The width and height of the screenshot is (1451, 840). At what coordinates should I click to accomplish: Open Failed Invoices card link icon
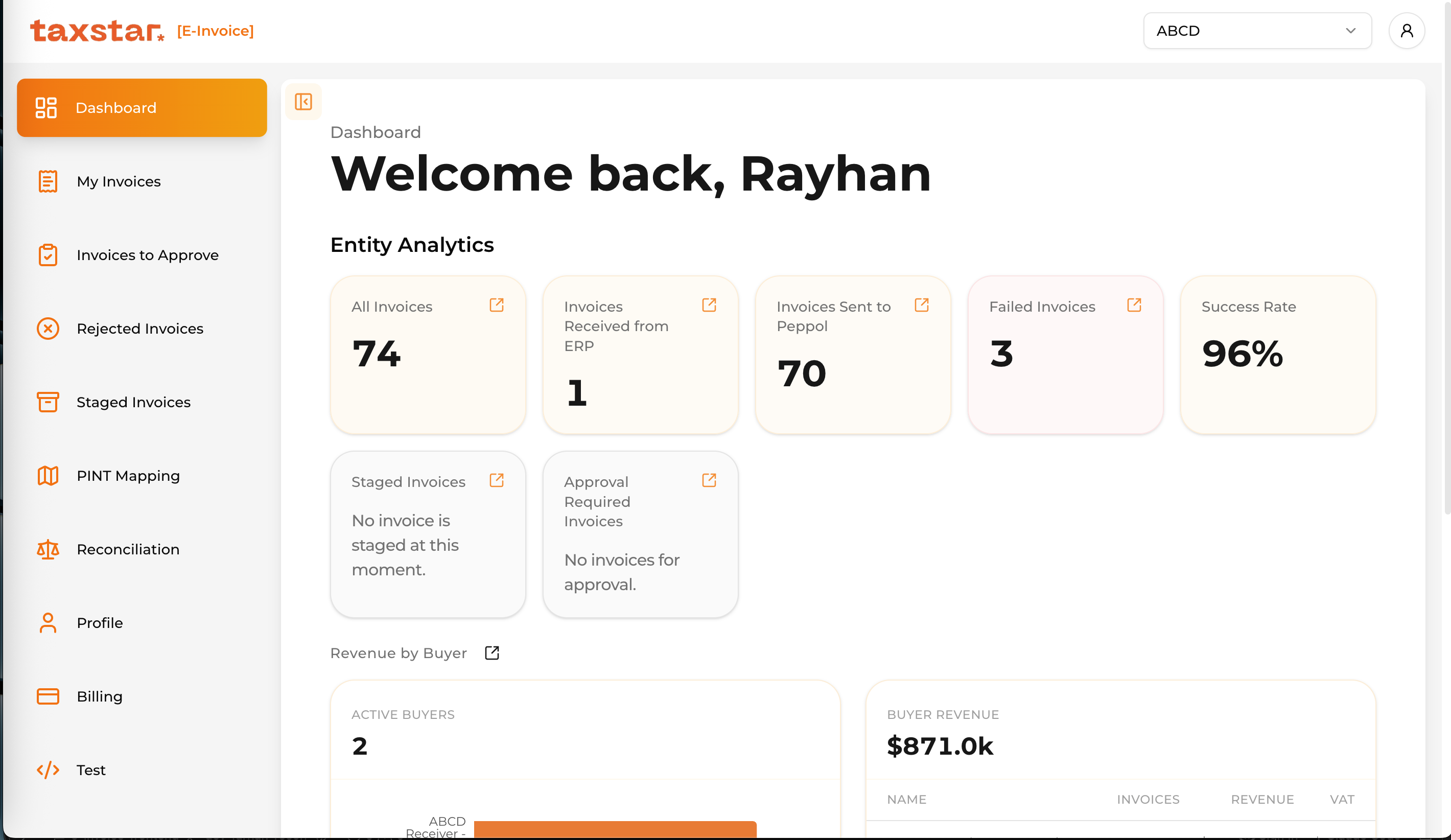[1134, 305]
